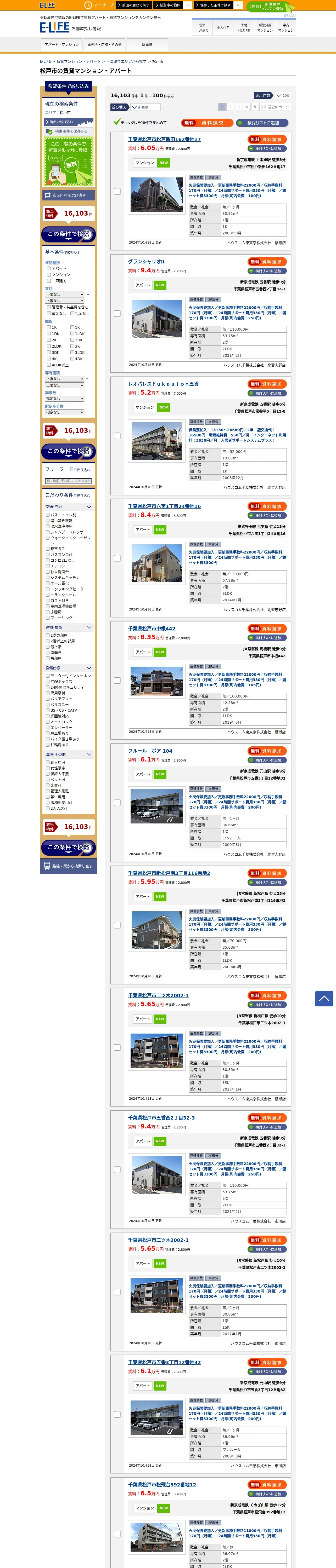Open the 駅徒歩分数 指定なし dropdown
The height and width of the screenshot is (1568, 336).
[x=65, y=412]
